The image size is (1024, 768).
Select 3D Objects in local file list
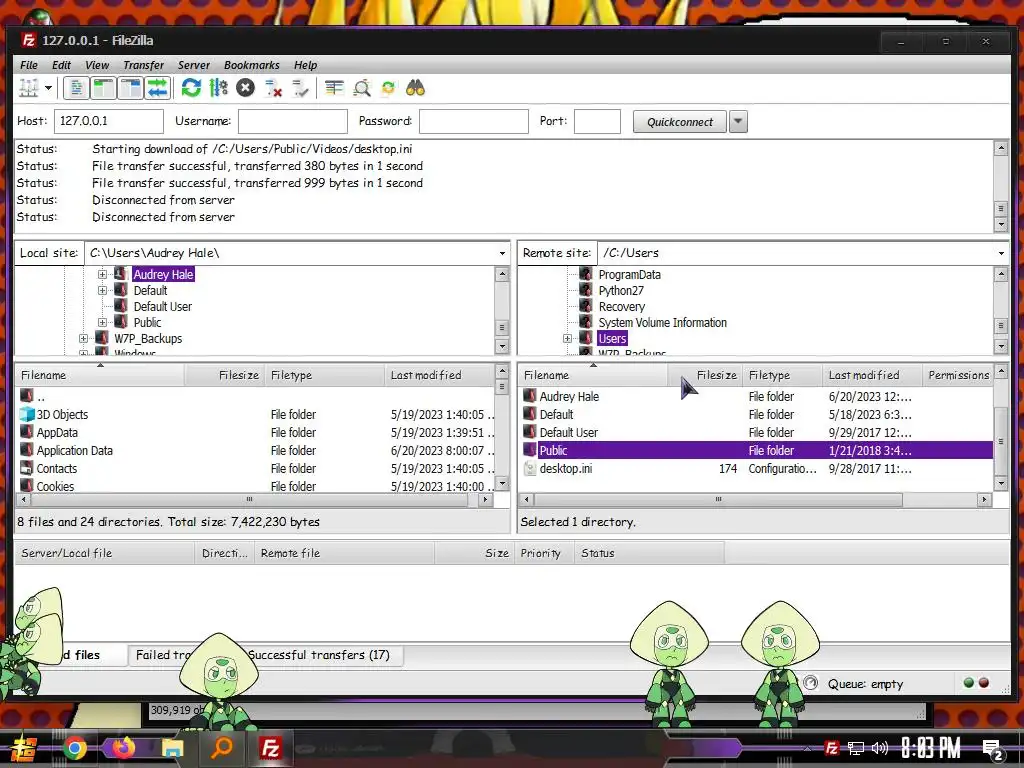pyautogui.click(x=62, y=415)
